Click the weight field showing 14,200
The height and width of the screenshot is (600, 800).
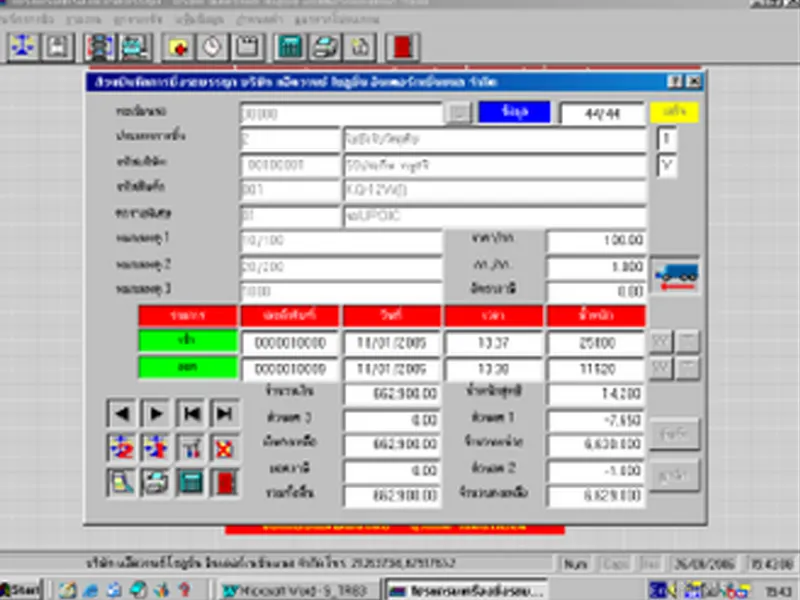[596, 394]
